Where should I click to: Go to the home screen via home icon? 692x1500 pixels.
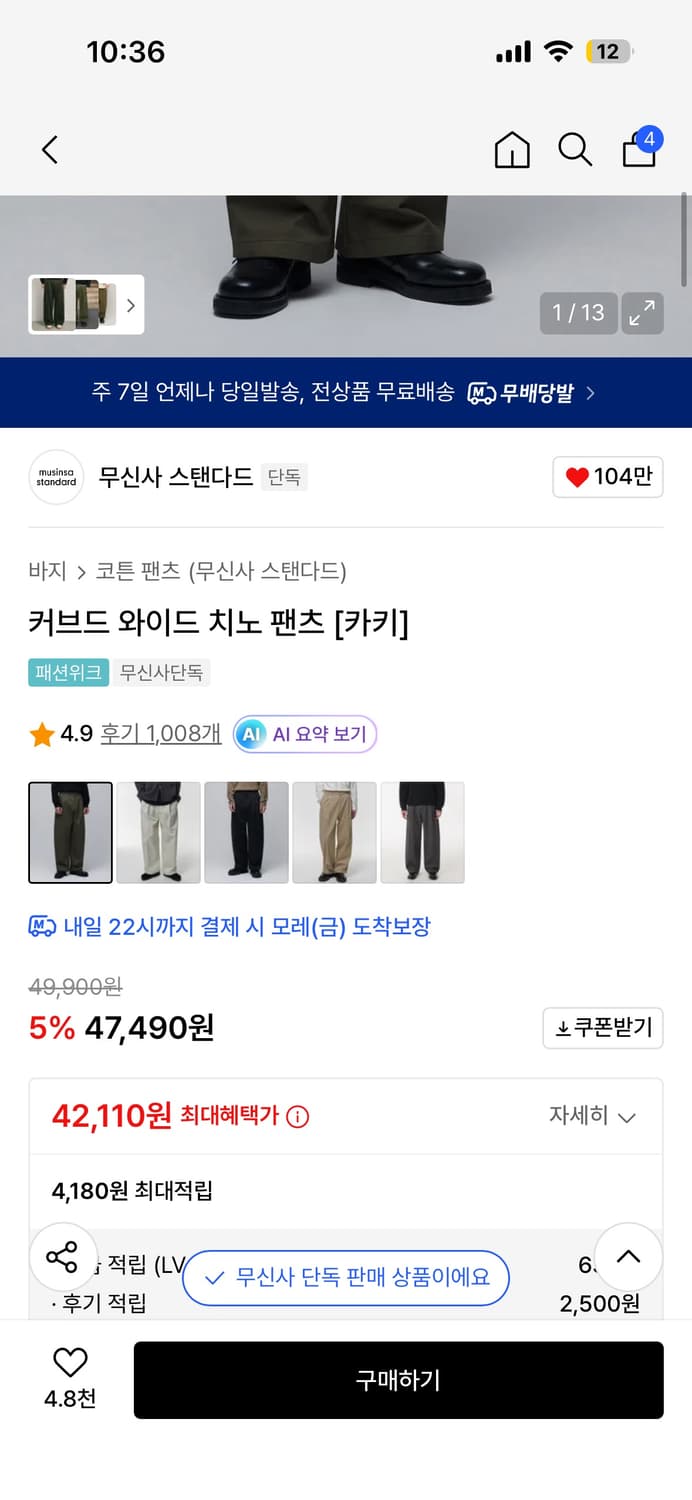pos(512,149)
